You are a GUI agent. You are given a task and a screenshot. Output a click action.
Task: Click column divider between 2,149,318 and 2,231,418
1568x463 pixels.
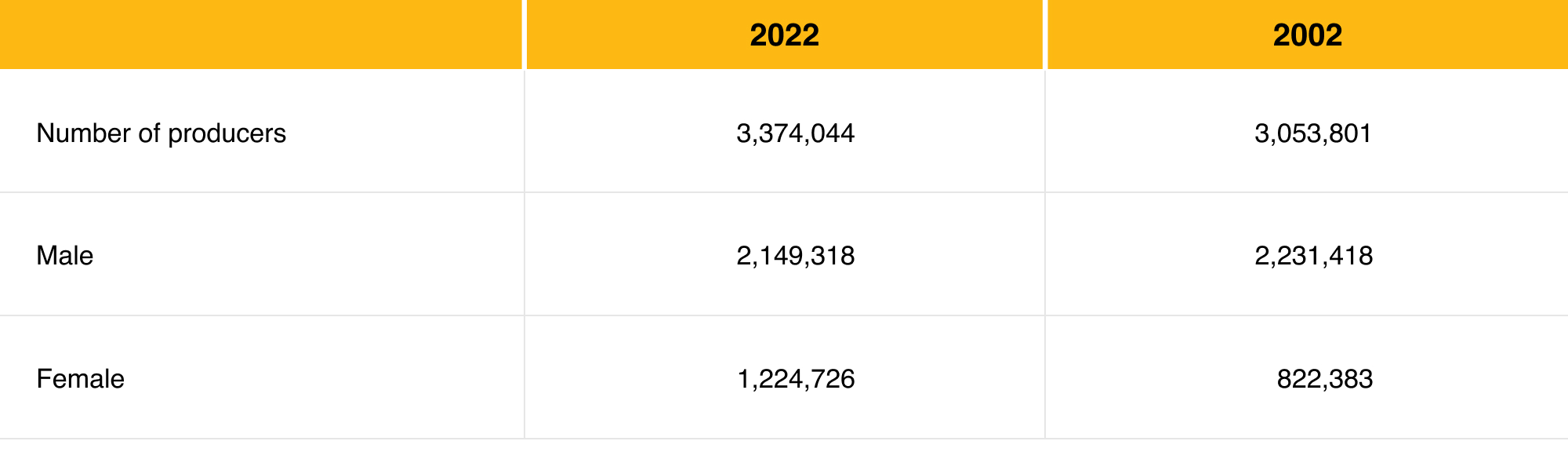tap(1045, 256)
